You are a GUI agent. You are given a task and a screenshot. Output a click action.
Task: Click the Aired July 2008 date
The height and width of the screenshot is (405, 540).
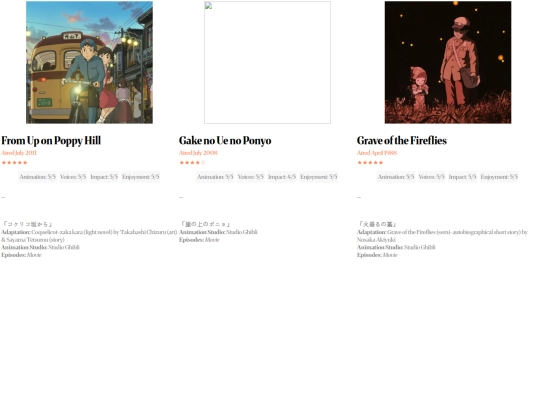pyautogui.click(x=198, y=153)
